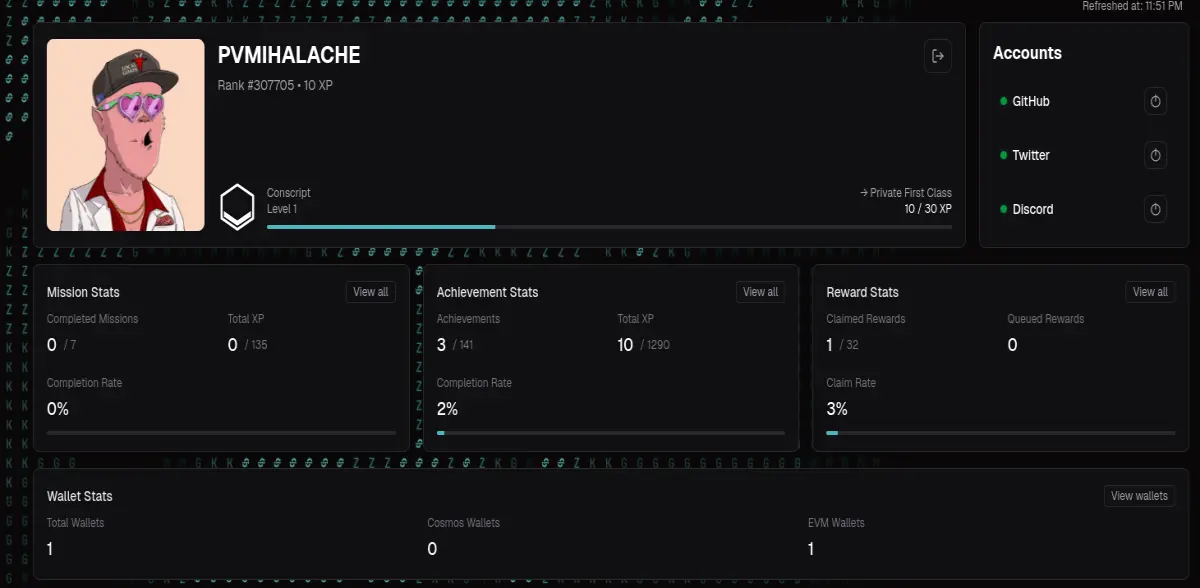The height and width of the screenshot is (588, 1200).
Task: Open the profile avatar picture
Action: [x=125, y=135]
